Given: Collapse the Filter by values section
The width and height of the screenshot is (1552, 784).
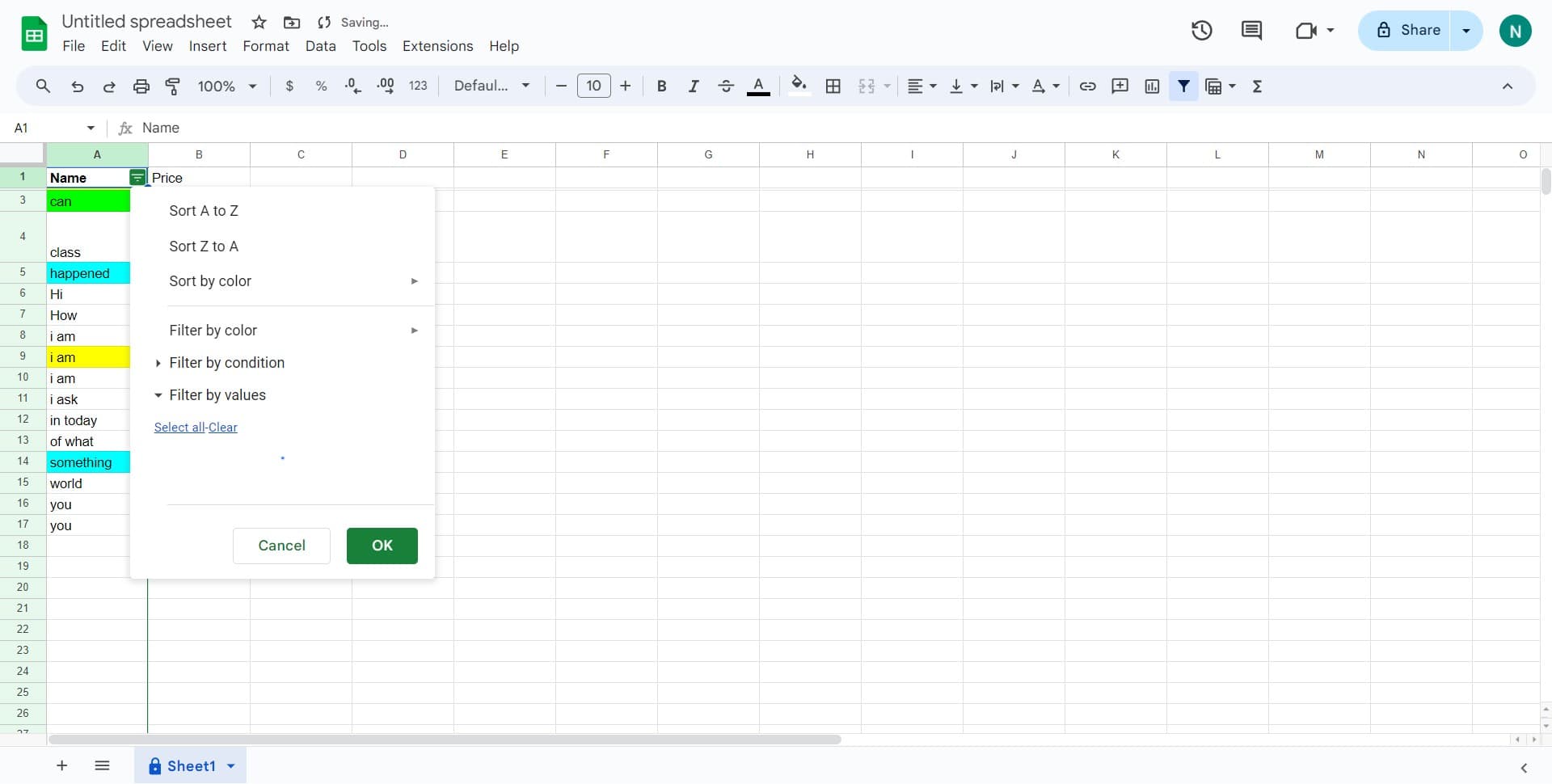Looking at the screenshot, I should tap(217, 395).
